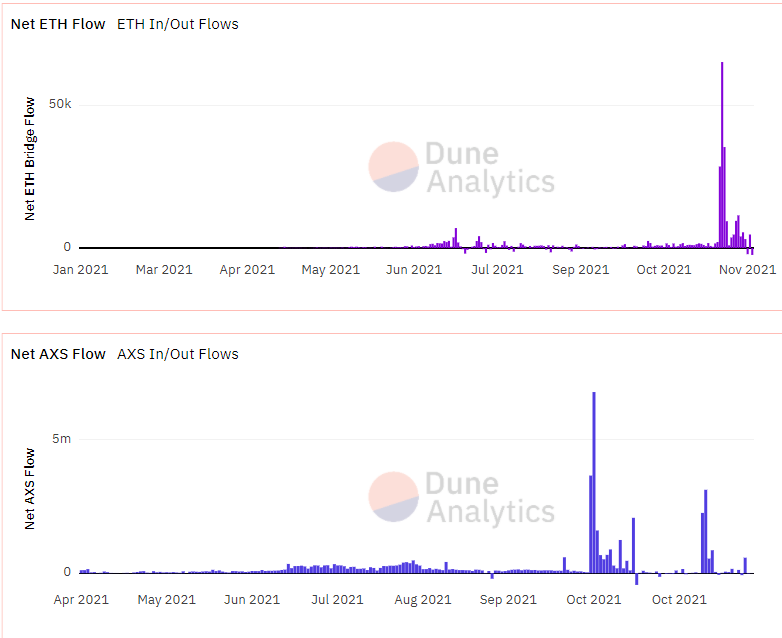782x638 pixels.
Task: Open the ETH In/Out Flows subtitle
Action: pyautogui.click(x=178, y=24)
